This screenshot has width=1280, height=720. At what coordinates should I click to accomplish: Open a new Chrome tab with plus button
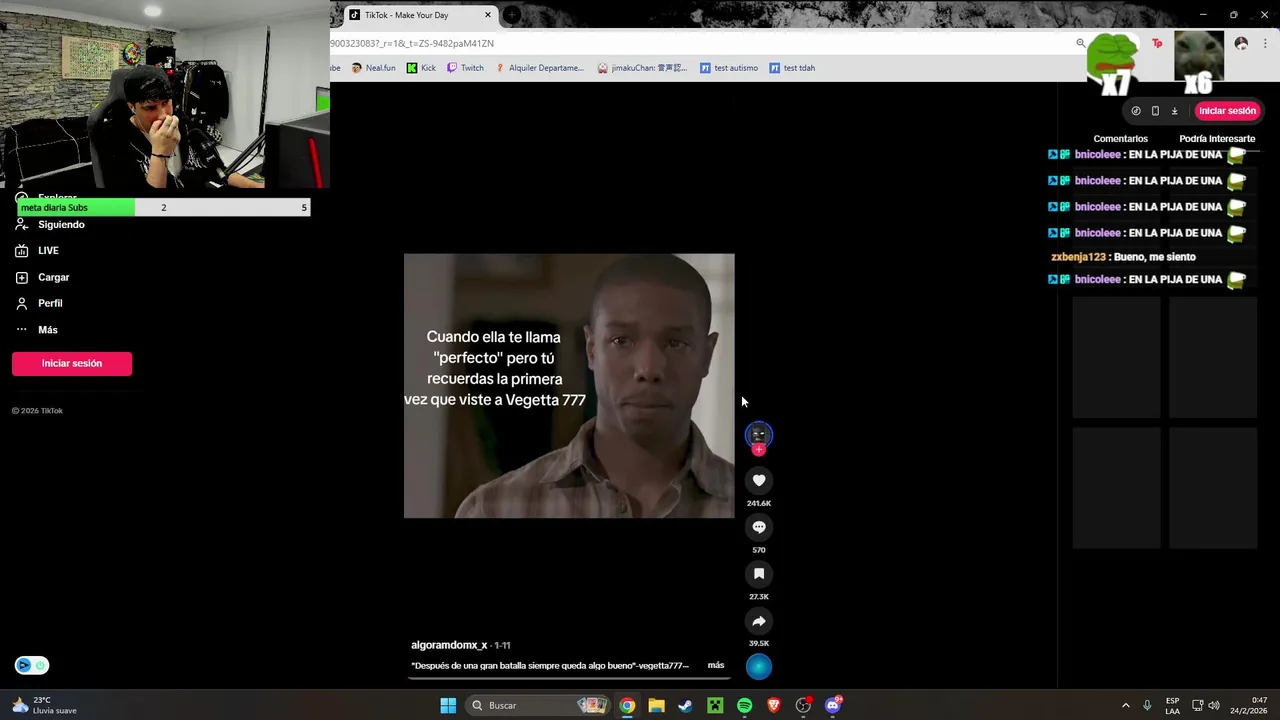(x=512, y=15)
